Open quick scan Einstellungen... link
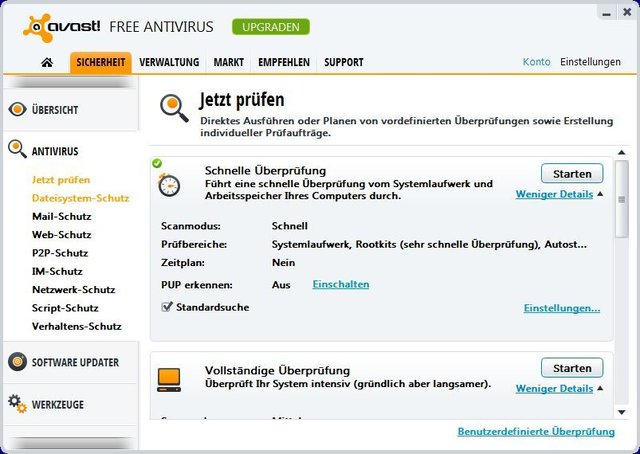The width and height of the screenshot is (640, 454). click(562, 308)
